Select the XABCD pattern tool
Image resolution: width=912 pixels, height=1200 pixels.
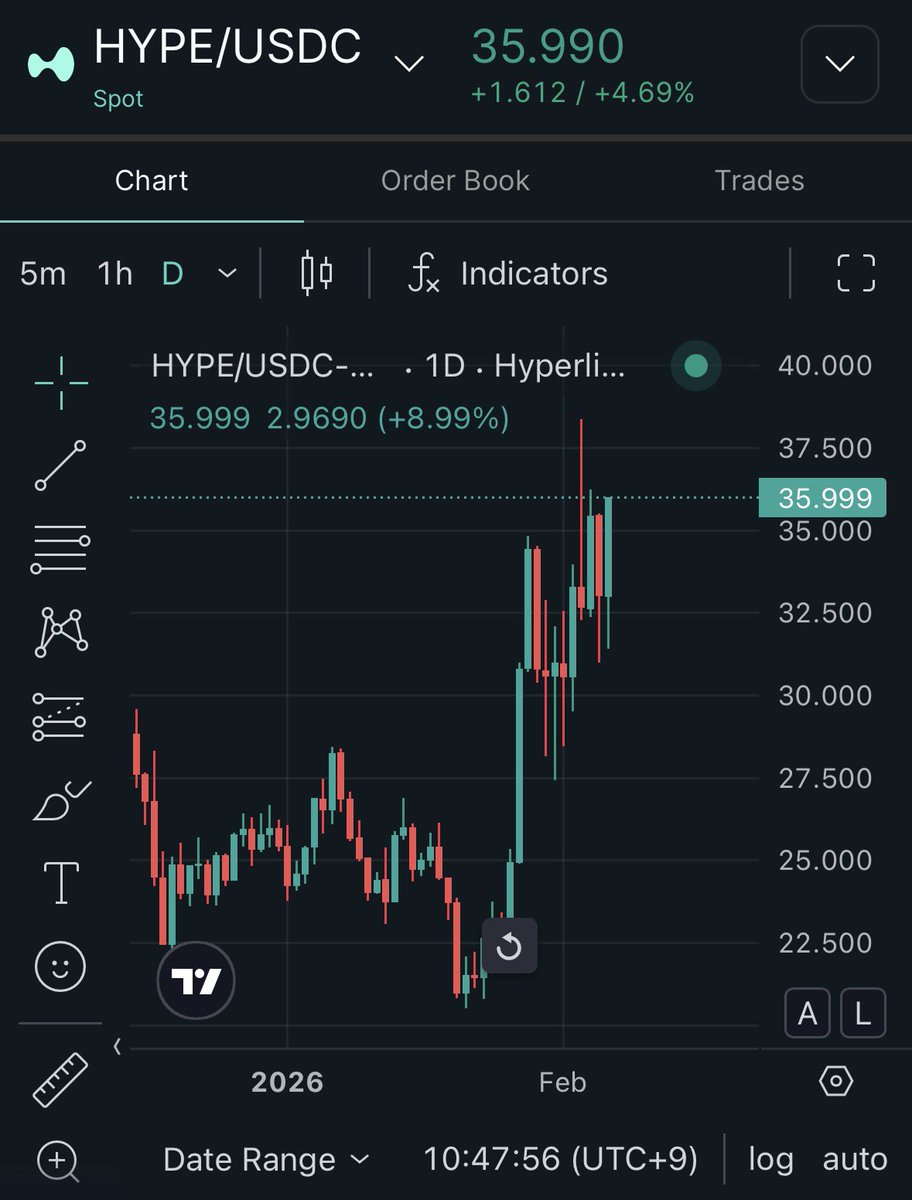coord(61,632)
